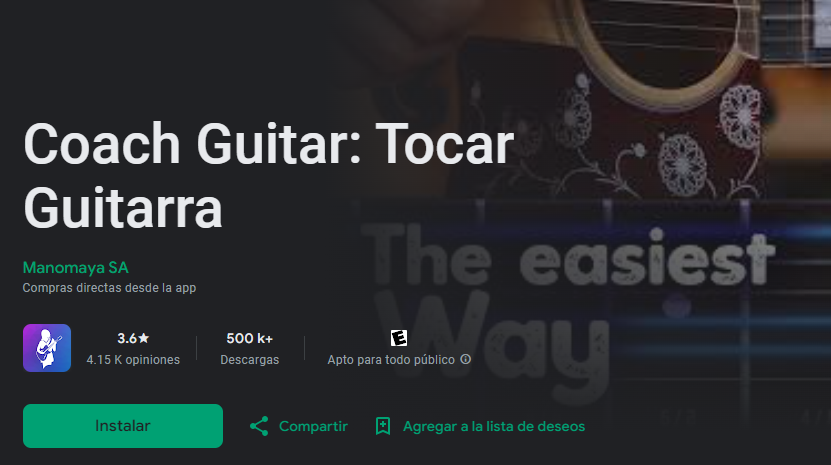831x465 pixels.
Task: Click the Coach Guitar: Tocar Guitarra title
Action: (269, 175)
